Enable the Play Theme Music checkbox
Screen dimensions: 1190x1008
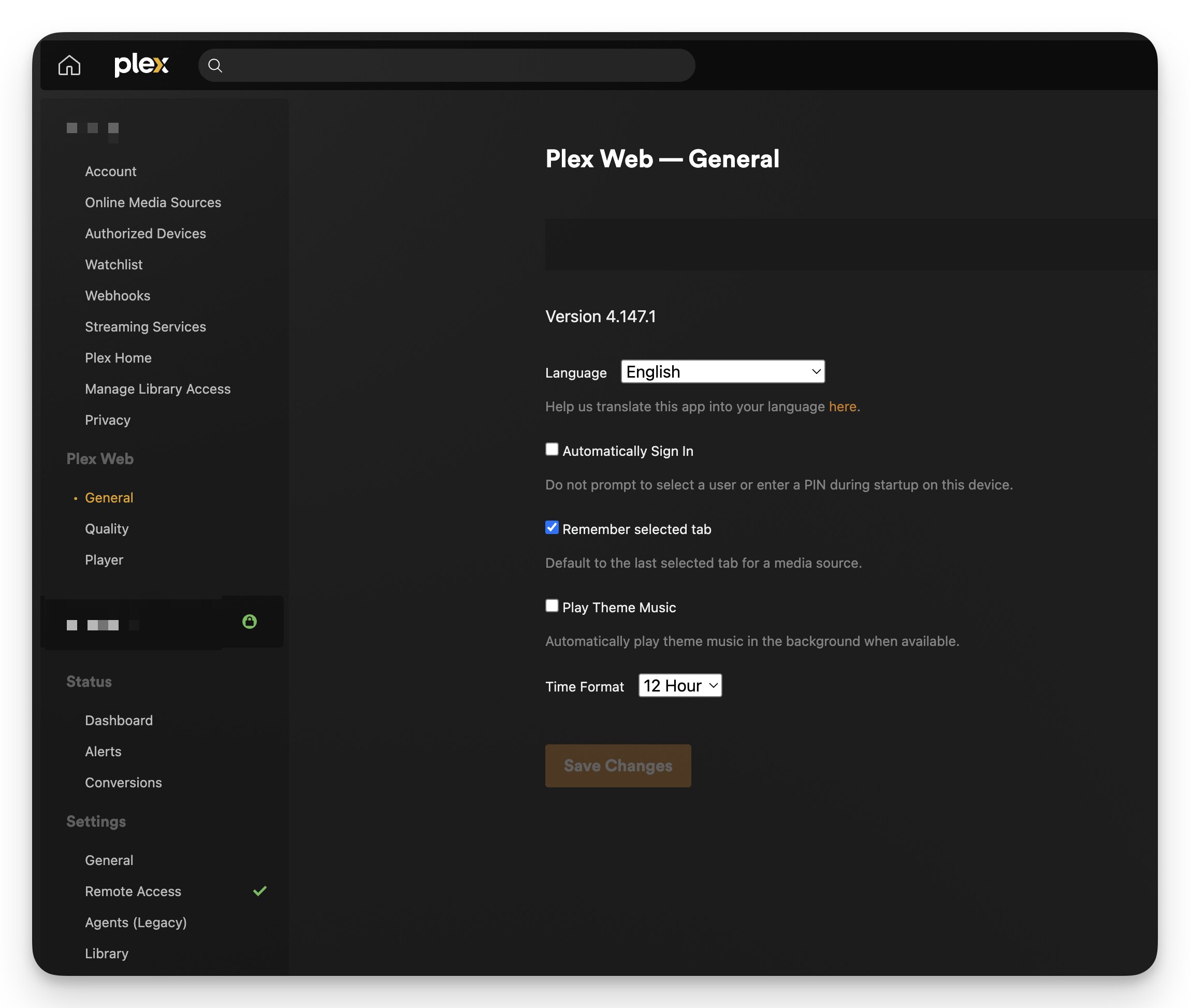tap(552, 606)
